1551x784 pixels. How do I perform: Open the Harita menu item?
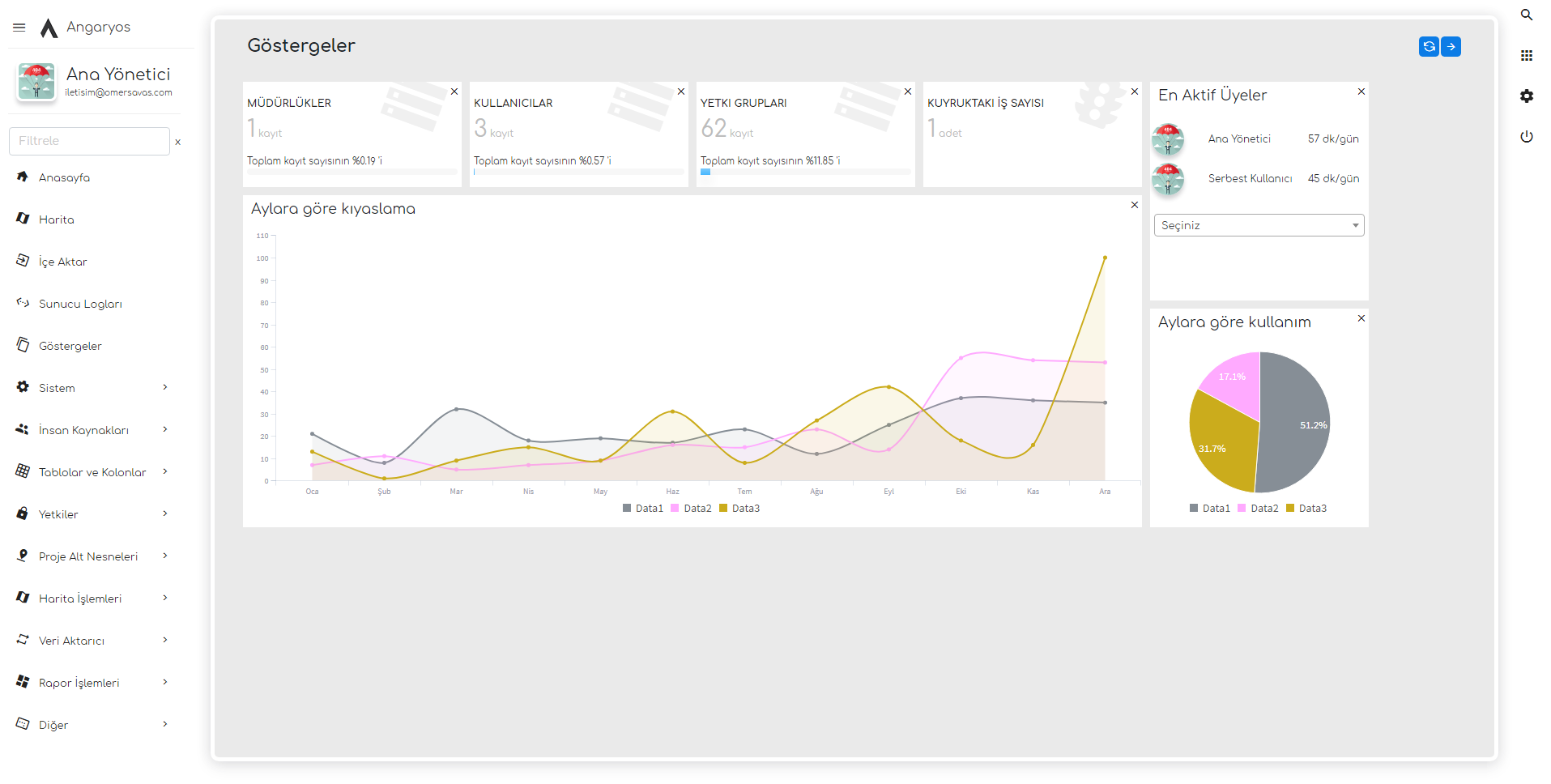click(57, 220)
